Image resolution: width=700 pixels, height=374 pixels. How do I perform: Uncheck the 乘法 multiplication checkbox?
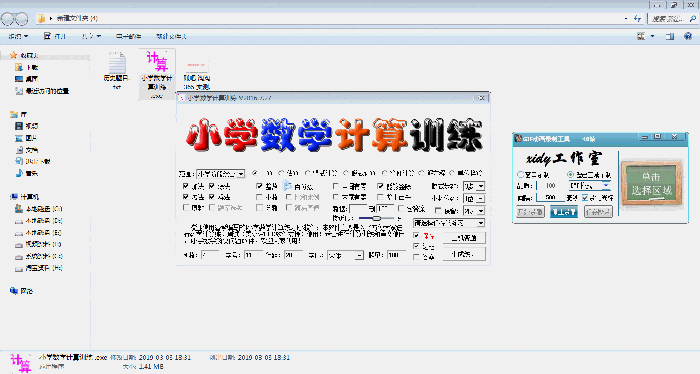pos(186,197)
